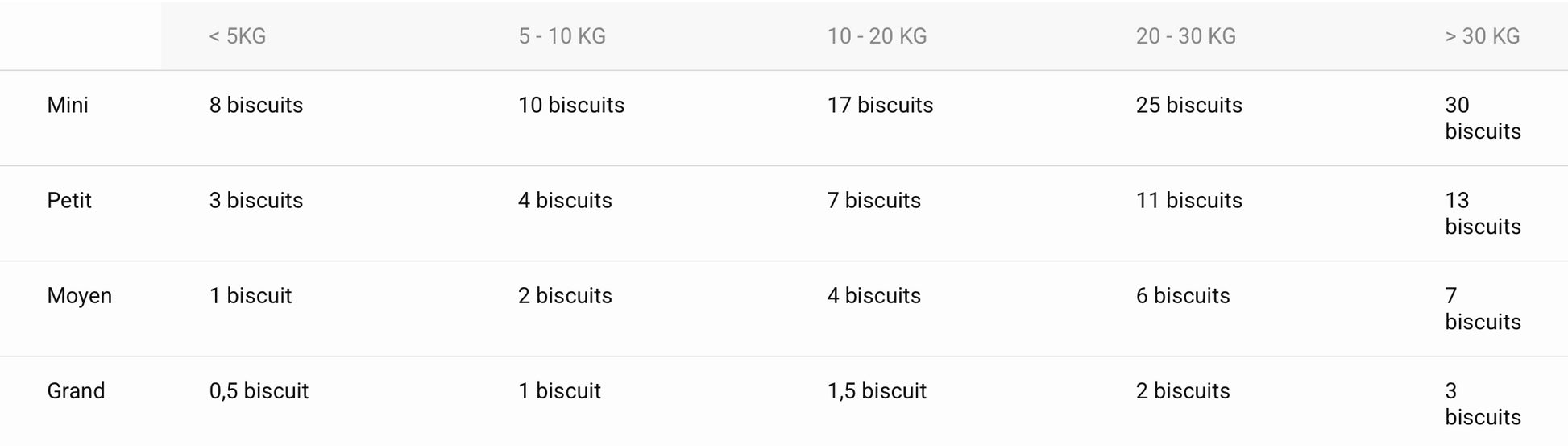Viewport: 1568px width, 446px height.
Task: Select the "17 biscuits" cell
Action: click(x=880, y=105)
